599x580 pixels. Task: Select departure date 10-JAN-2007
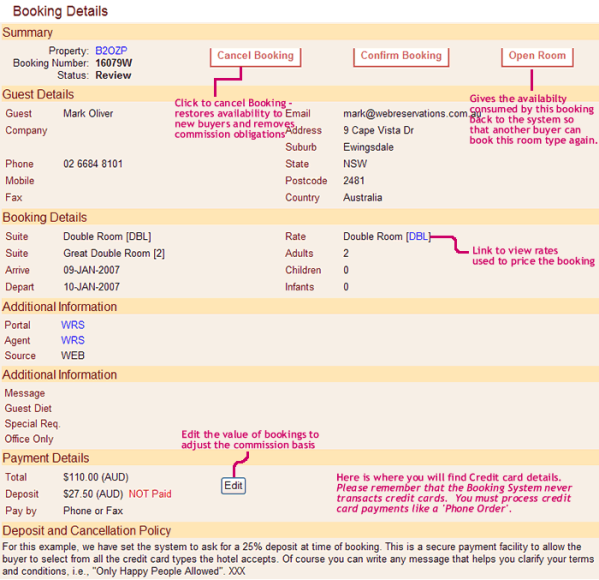point(91,287)
